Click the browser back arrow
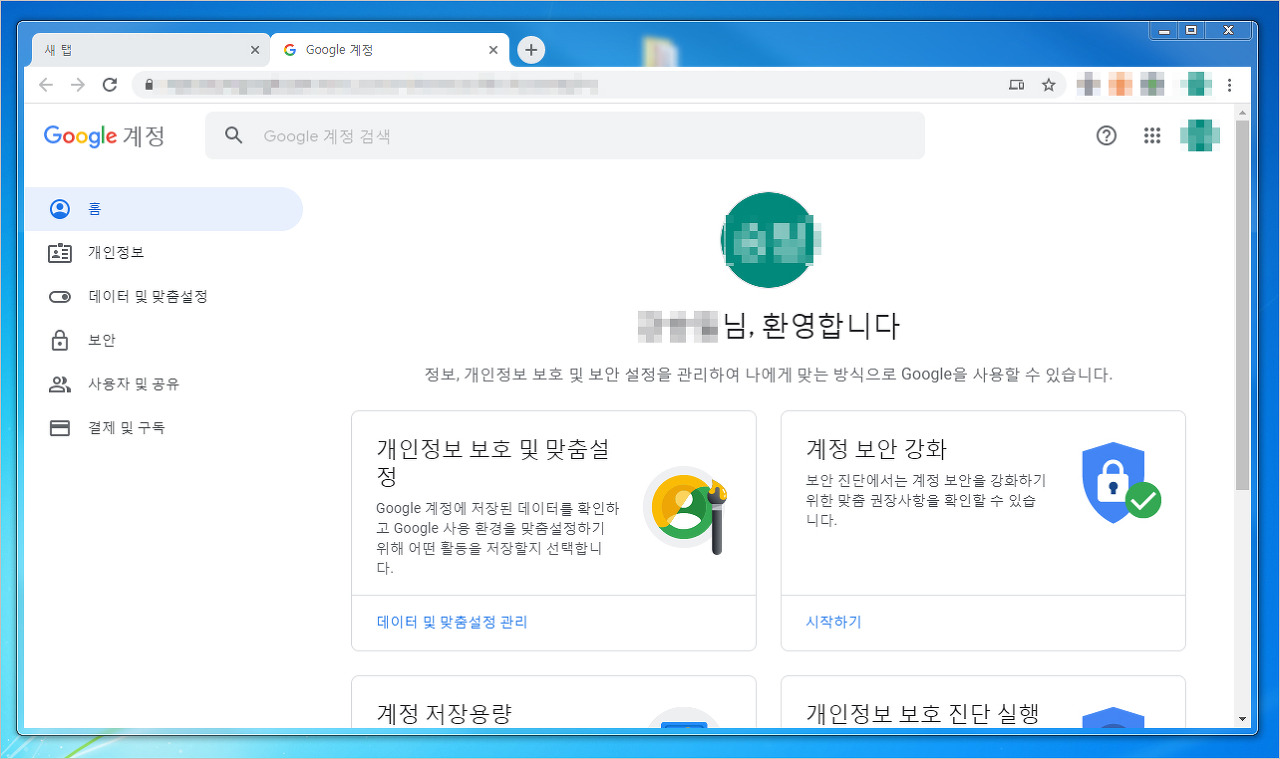The image size is (1280, 759). point(46,85)
